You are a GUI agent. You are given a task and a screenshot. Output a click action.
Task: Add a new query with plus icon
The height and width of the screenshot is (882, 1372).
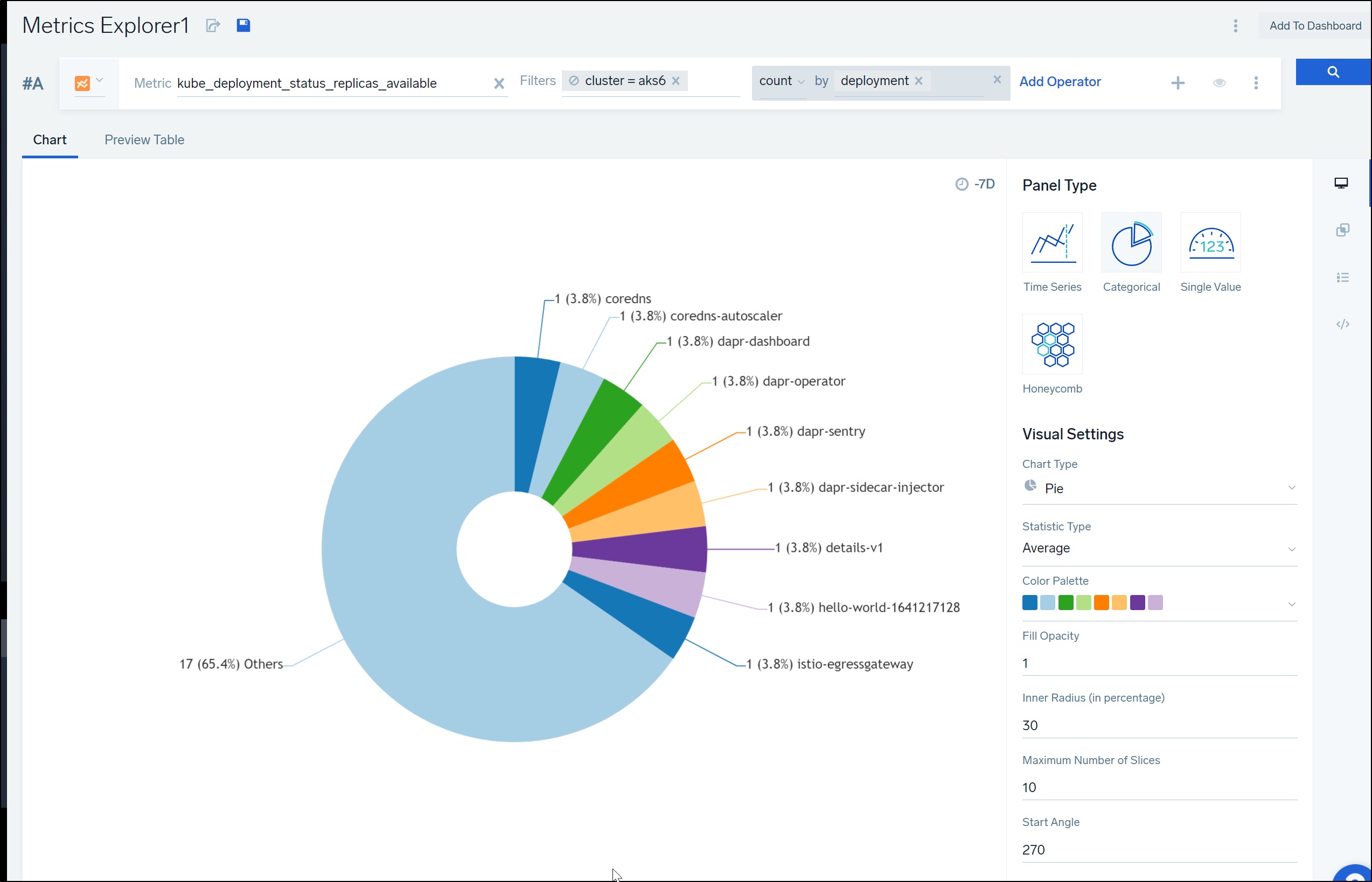click(x=1178, y=83)
